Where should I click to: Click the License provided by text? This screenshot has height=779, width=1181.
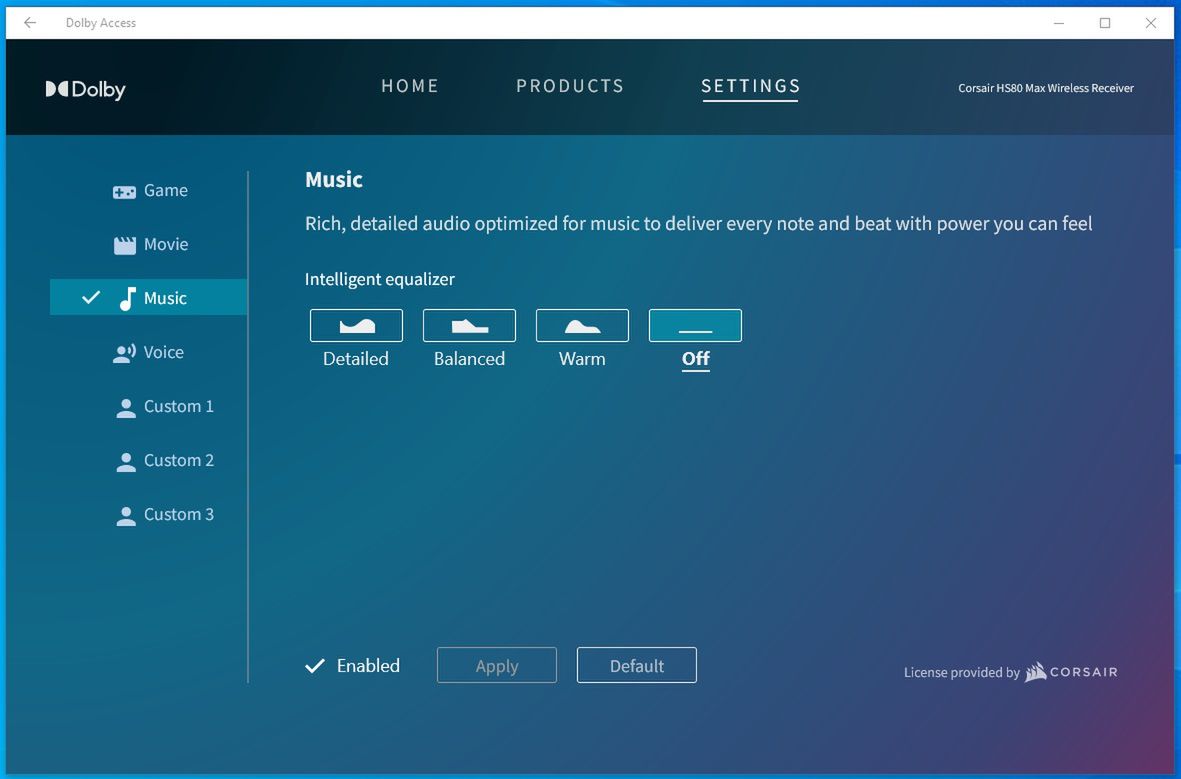(962, 673)
